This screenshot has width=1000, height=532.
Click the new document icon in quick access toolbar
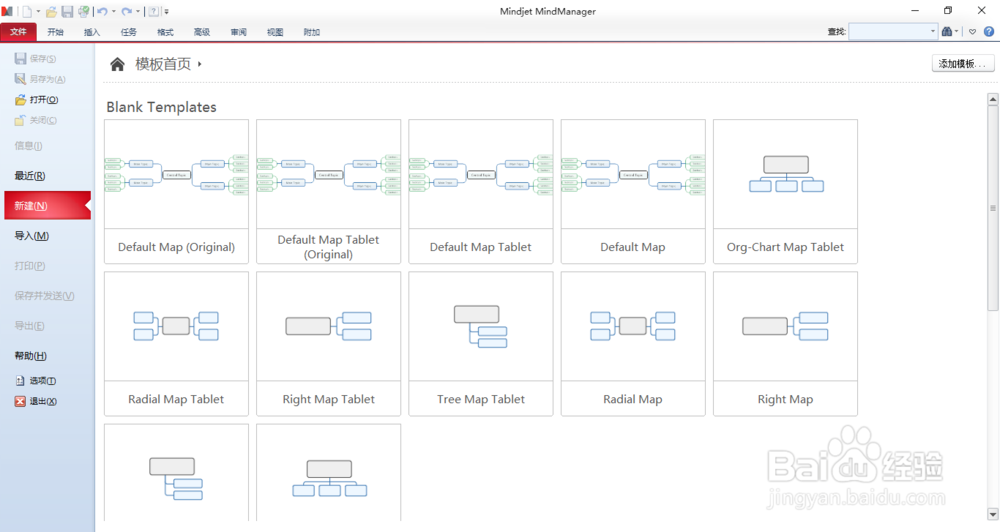click(x=27, y=11)
